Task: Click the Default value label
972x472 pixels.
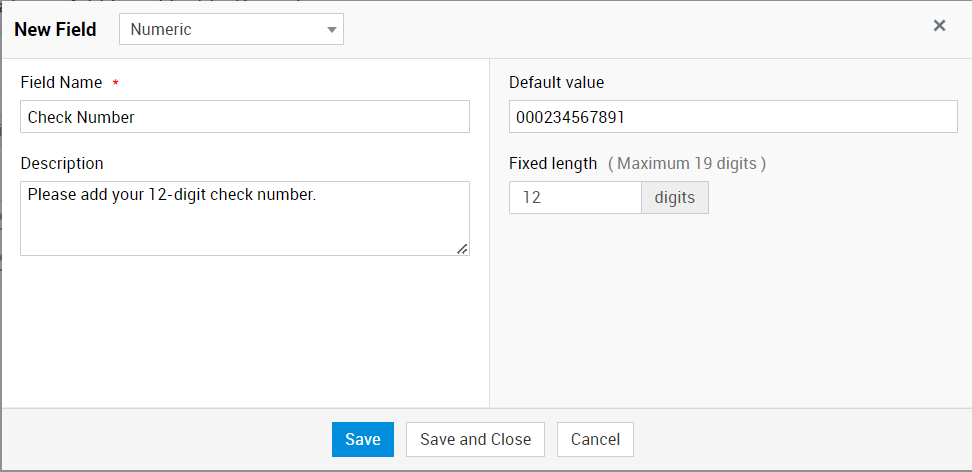Action: (556, 83)
